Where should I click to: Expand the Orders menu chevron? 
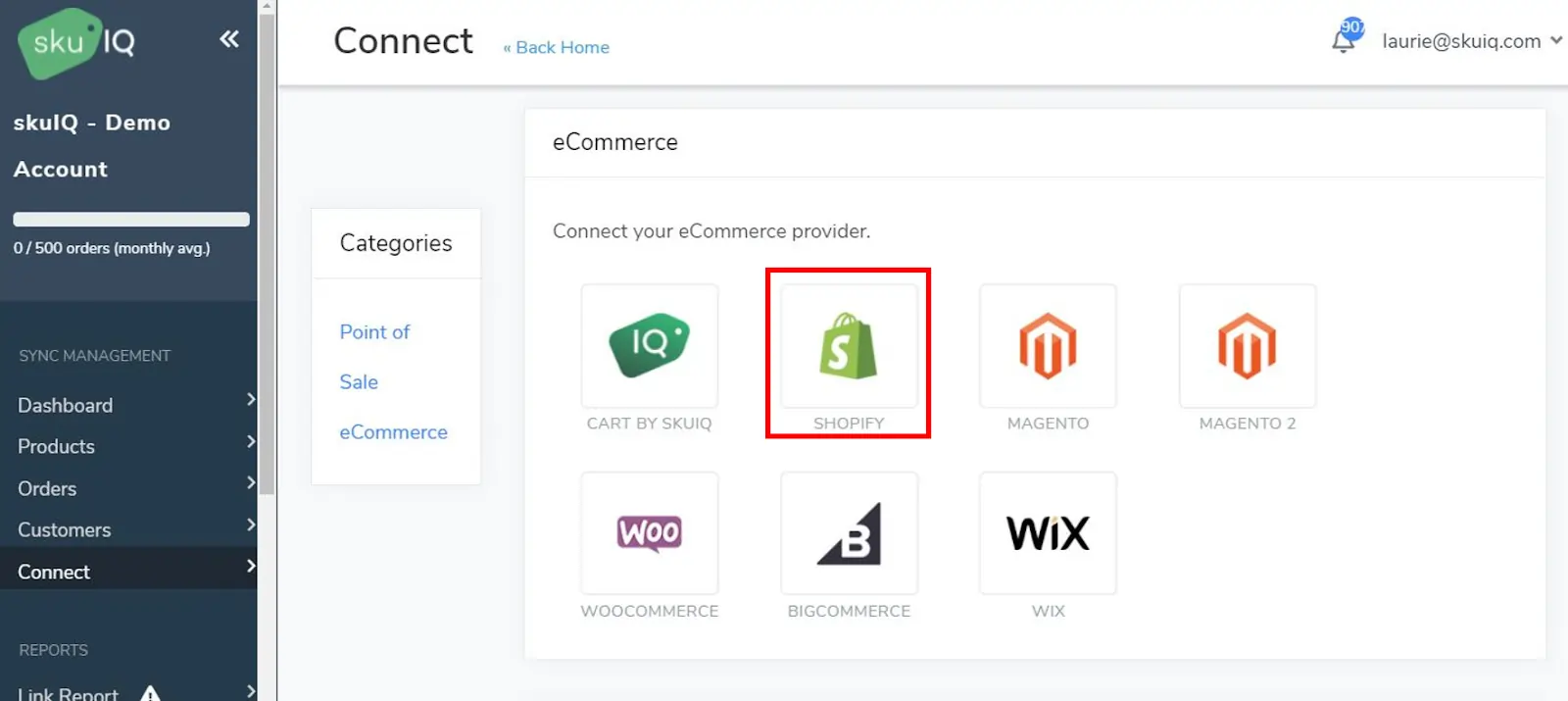tap(251, 482)
